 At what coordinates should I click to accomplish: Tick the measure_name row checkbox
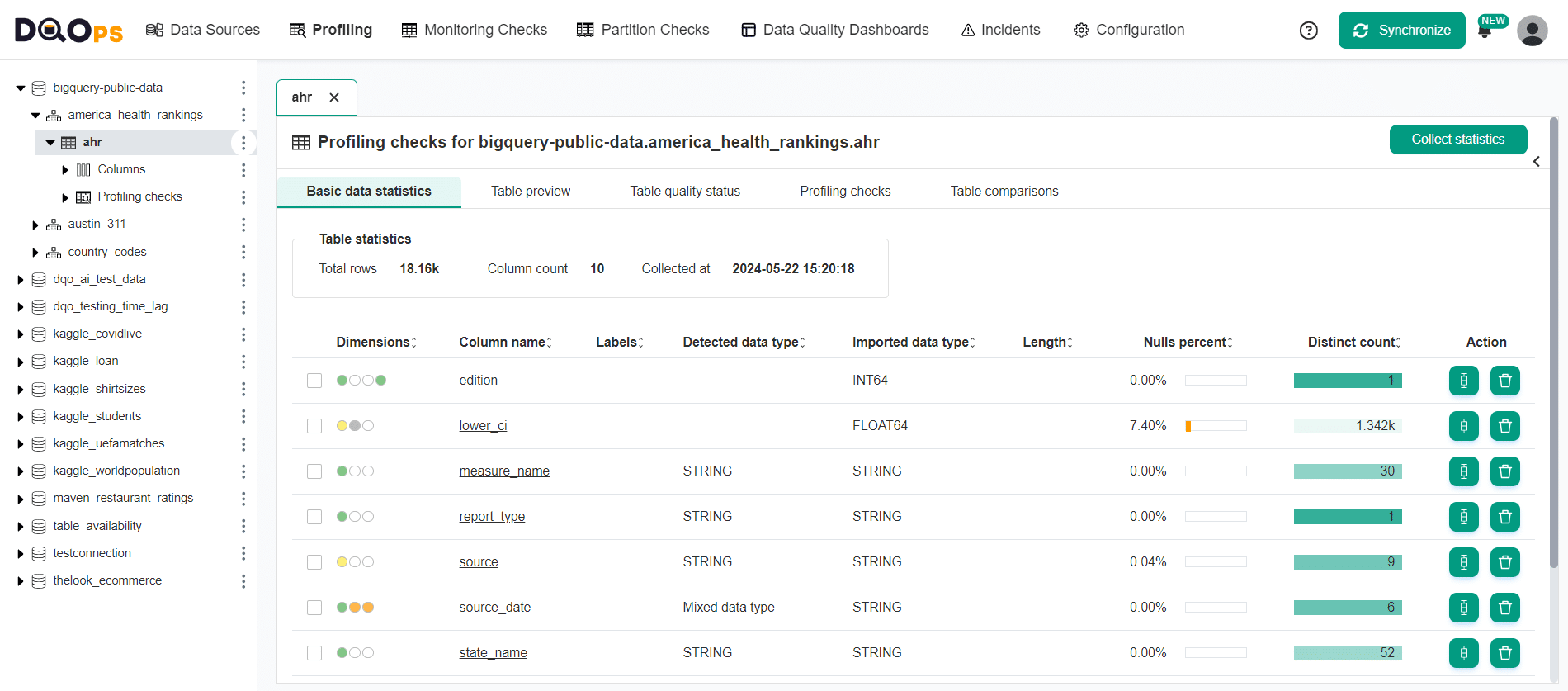point(314,471)
